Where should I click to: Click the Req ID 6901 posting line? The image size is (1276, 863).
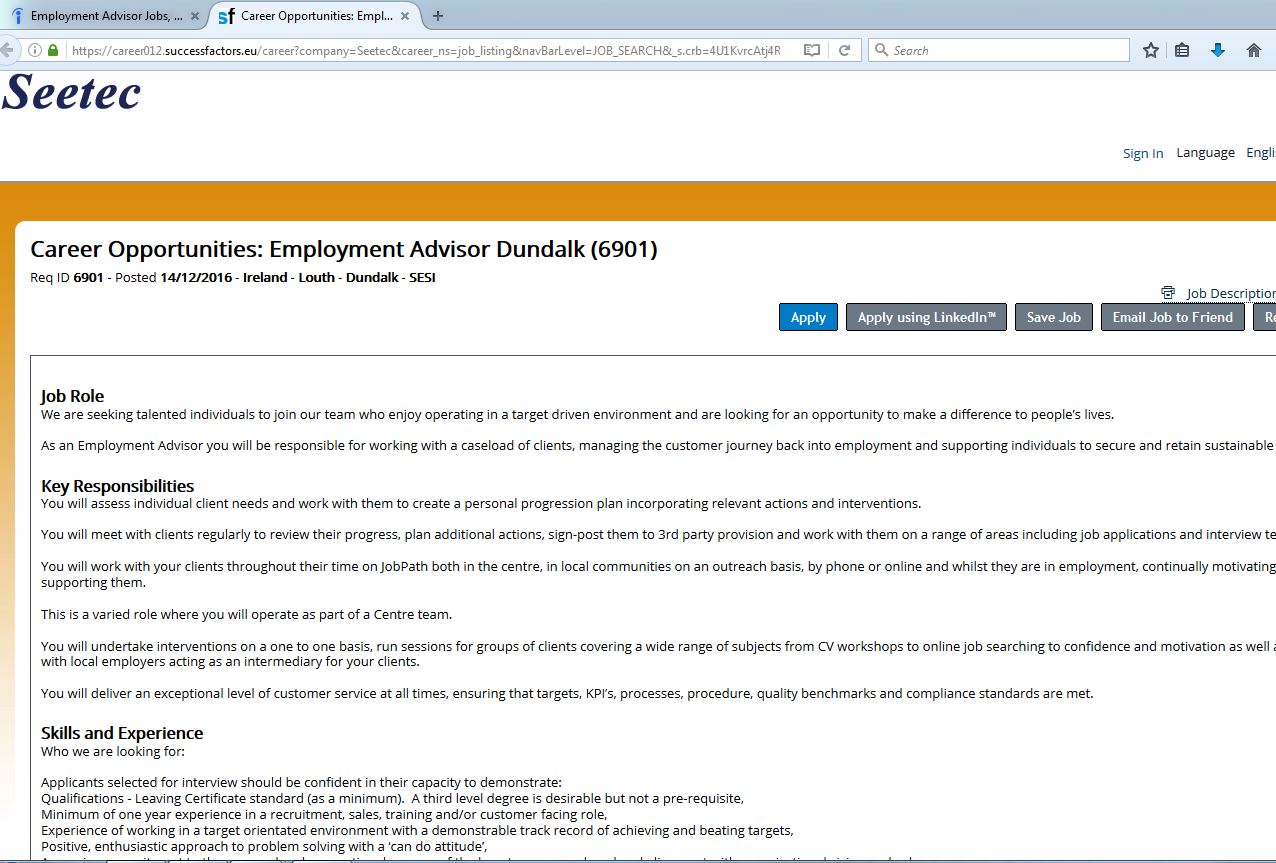click(233, 277)
